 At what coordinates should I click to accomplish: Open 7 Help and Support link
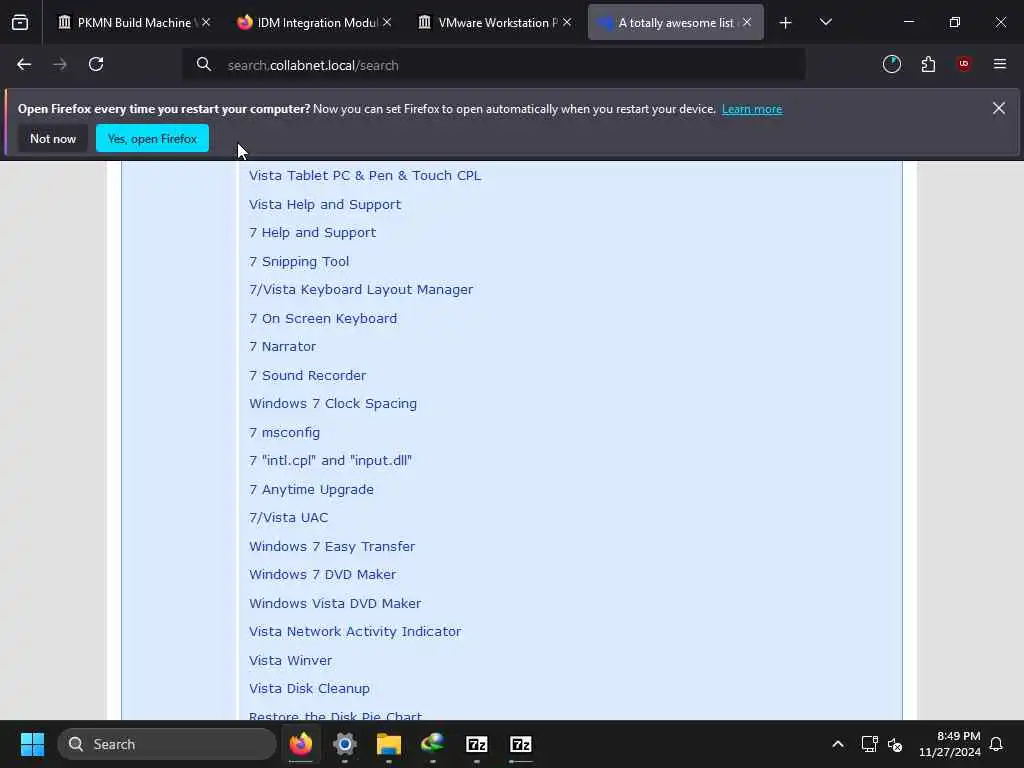(x=312, y=232)
